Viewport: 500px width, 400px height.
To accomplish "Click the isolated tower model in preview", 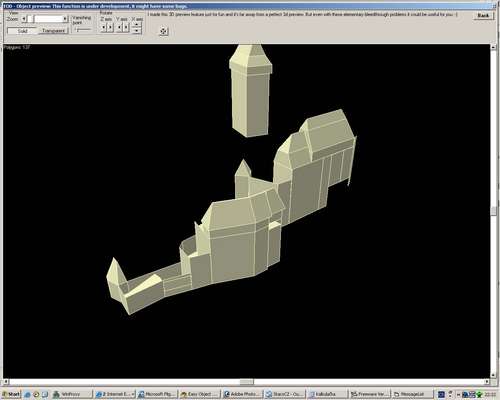I will [251, 91].
